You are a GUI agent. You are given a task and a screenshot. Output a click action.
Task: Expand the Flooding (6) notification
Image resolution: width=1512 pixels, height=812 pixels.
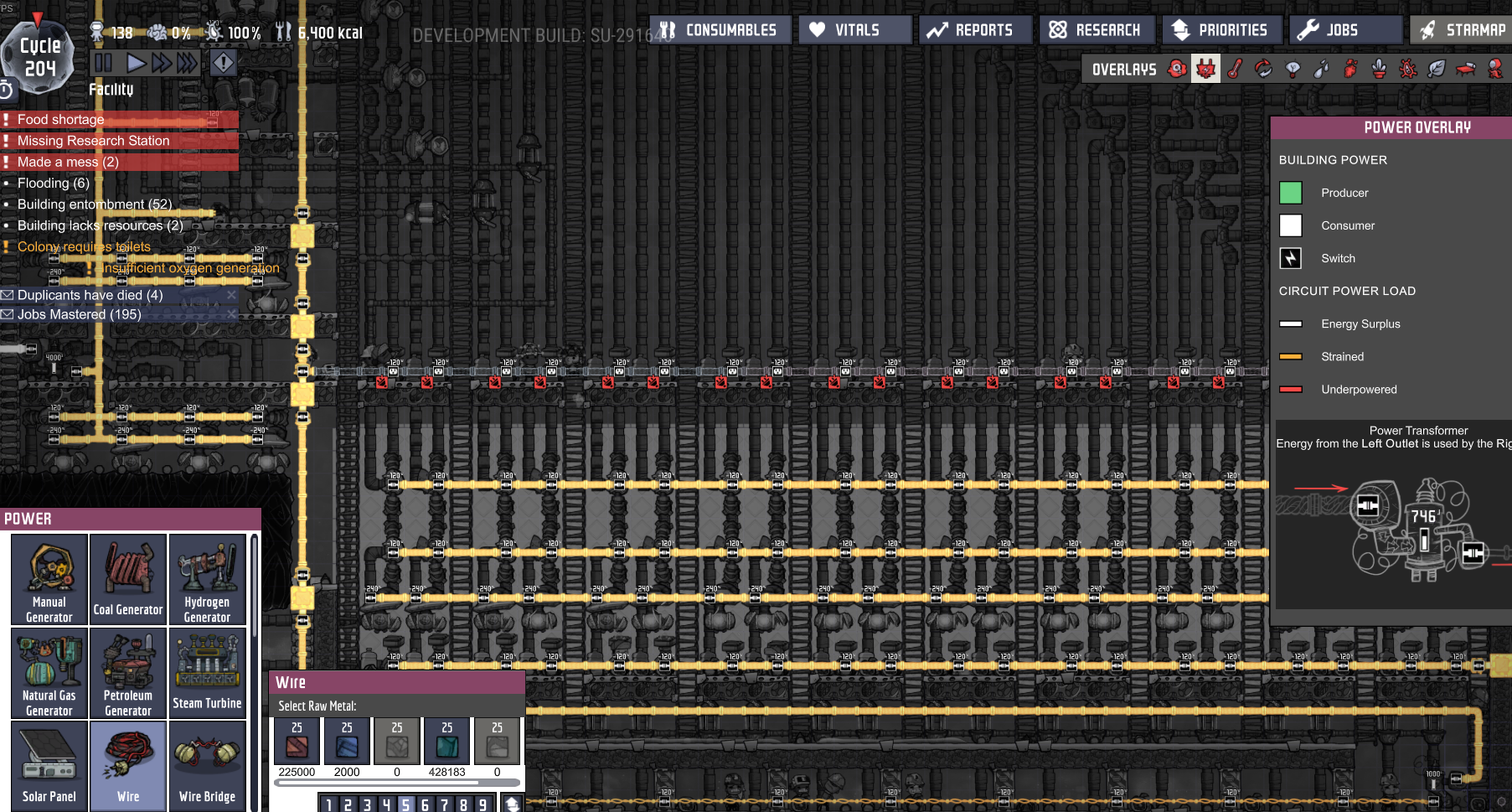tap(54, 183)
